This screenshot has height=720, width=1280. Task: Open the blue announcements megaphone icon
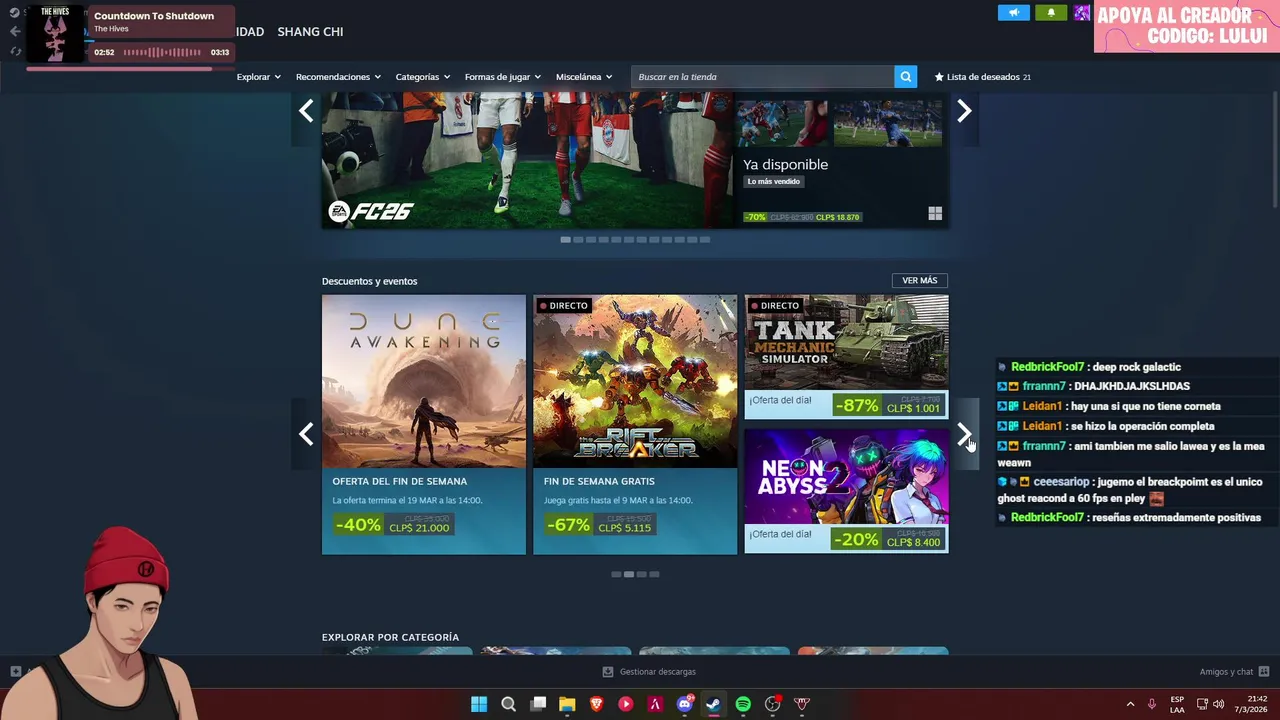tap(1013, 13)
